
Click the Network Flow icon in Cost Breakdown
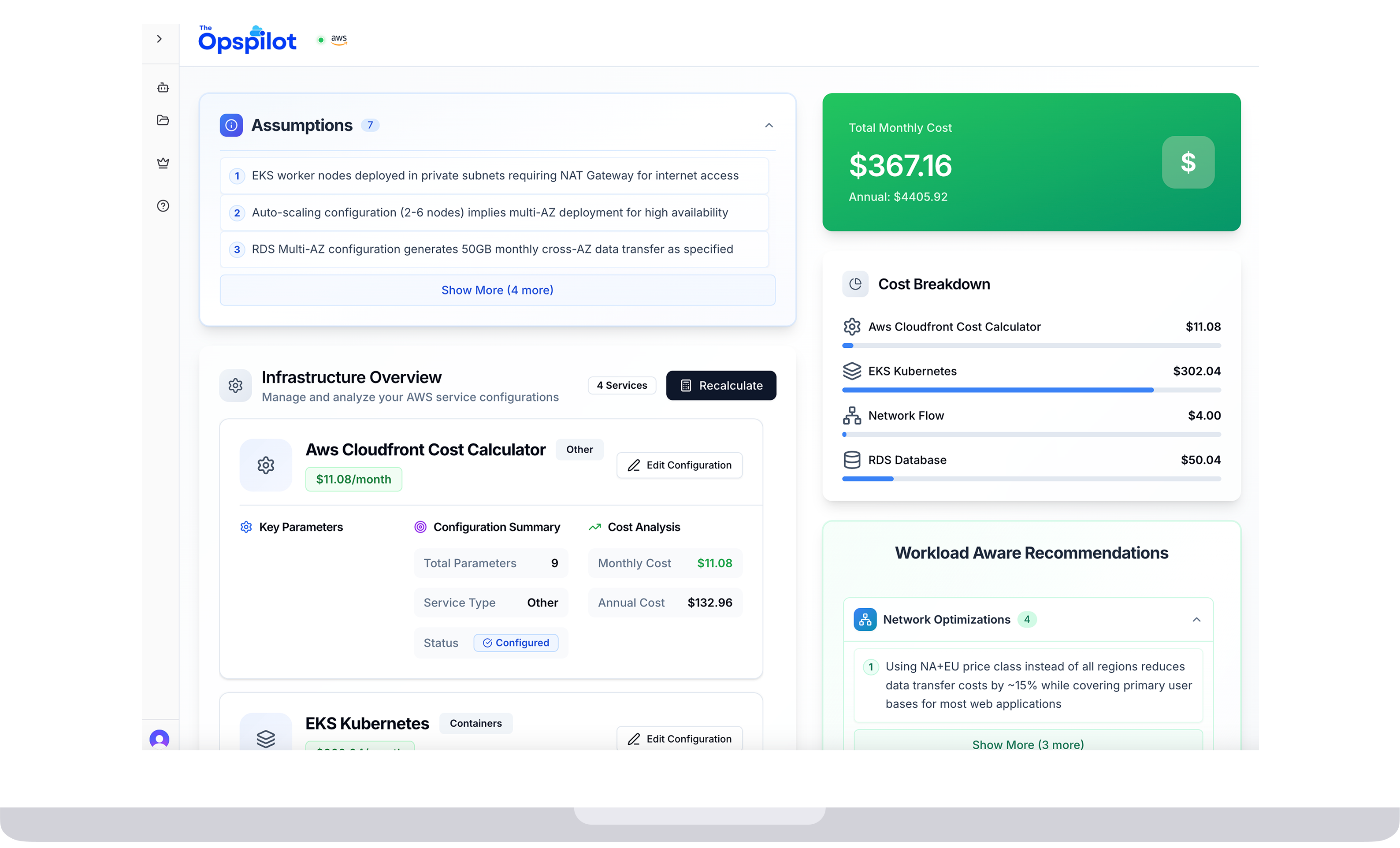(x=852, y=415)
